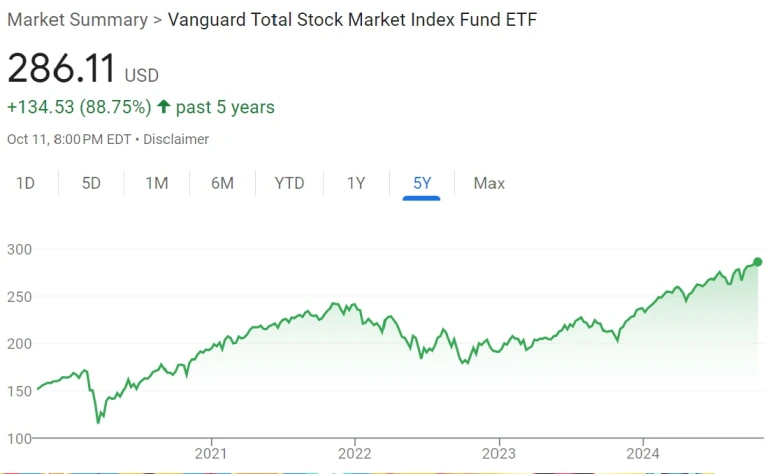Screen dimensions: 773x474
Task: Choose the 6M chart range
Action: pyautogui.click(x=222, y=183)
